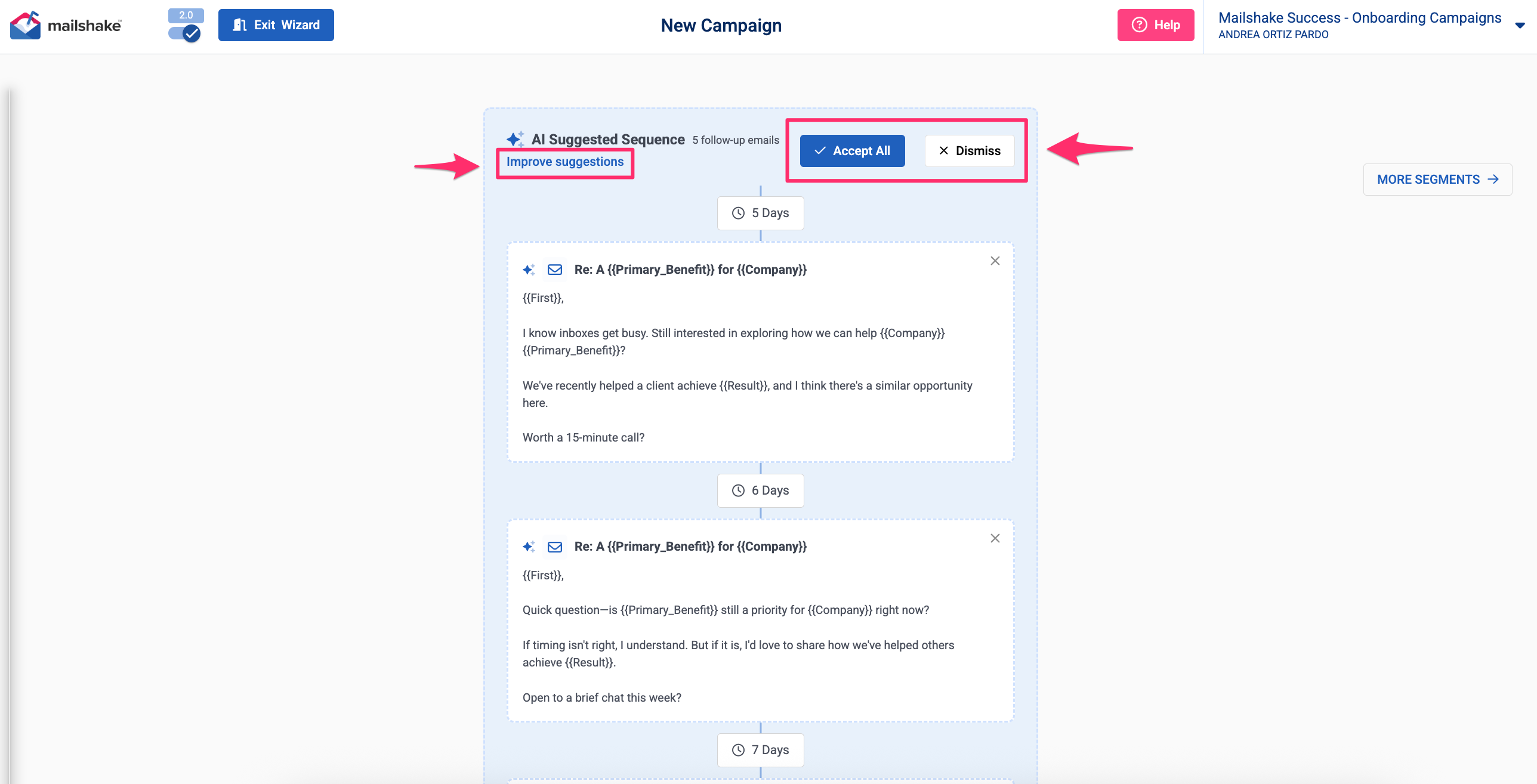The image size is (1537, 784).
Task: Click the 7 Days delay chip
Action: pyautogui.click(x=760, y=750)
